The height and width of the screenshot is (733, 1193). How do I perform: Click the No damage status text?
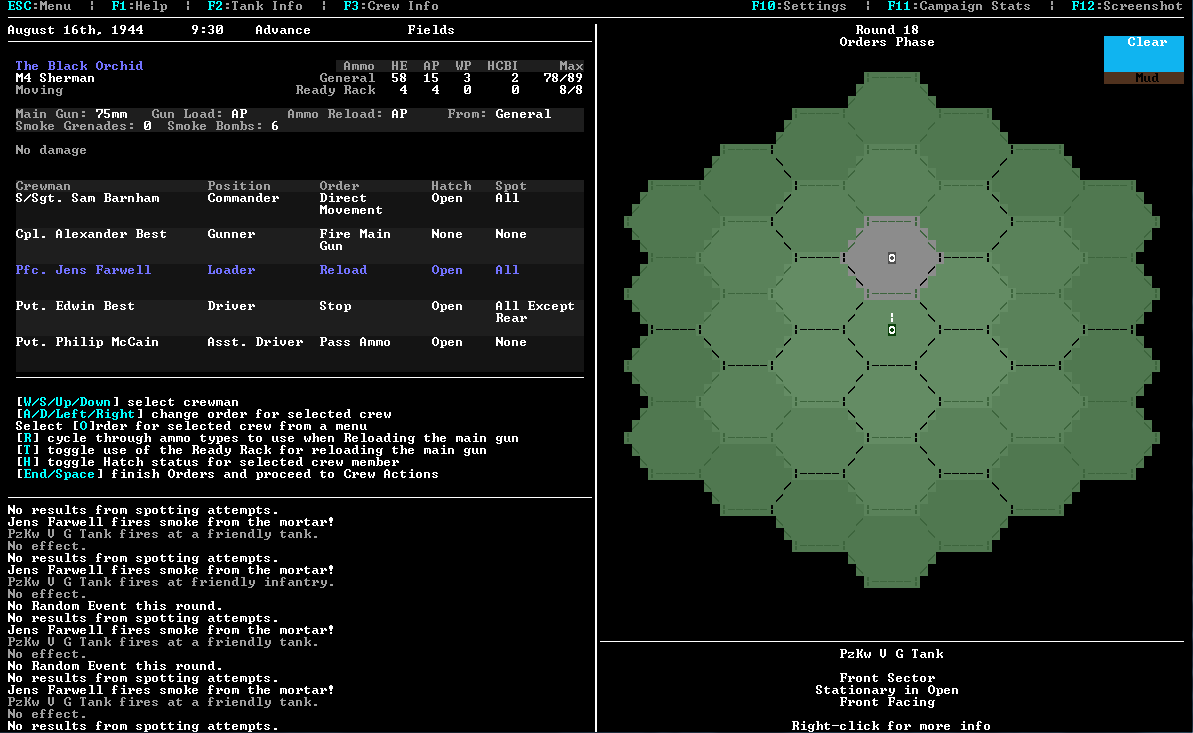point(51,150)
